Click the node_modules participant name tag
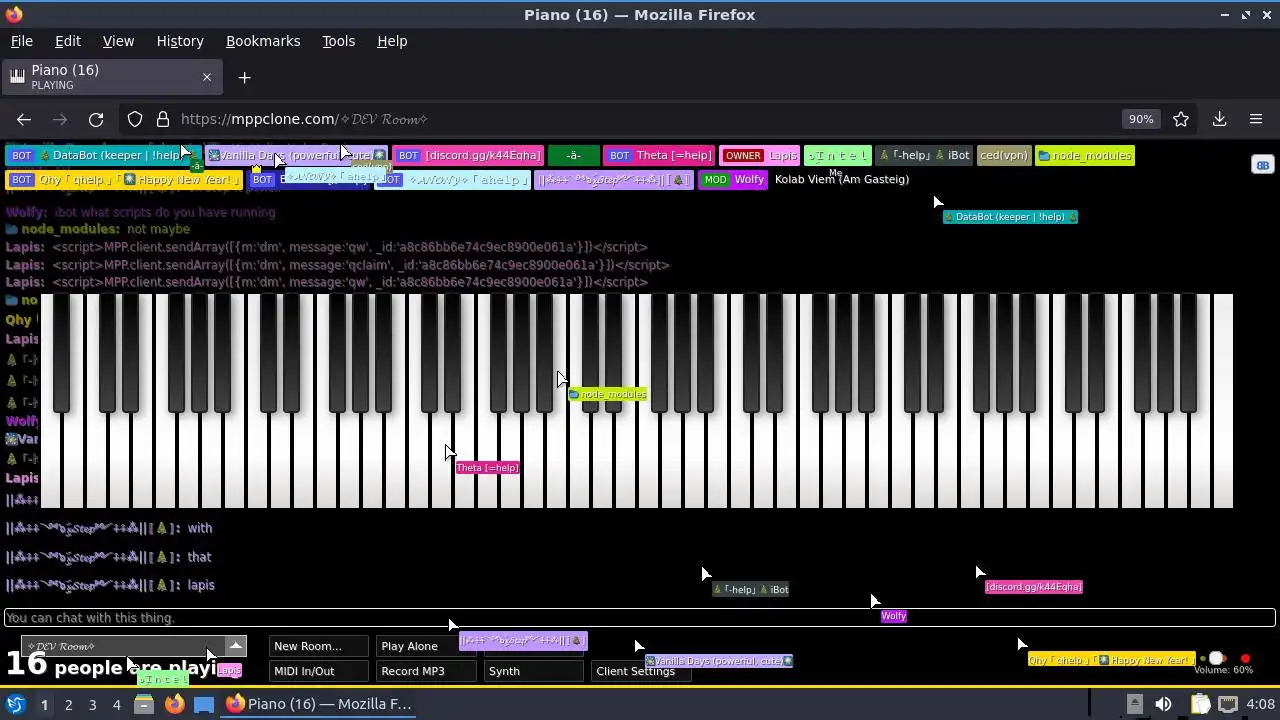The width and height of the screenshot is (1280, 720). coord(1085,155)
